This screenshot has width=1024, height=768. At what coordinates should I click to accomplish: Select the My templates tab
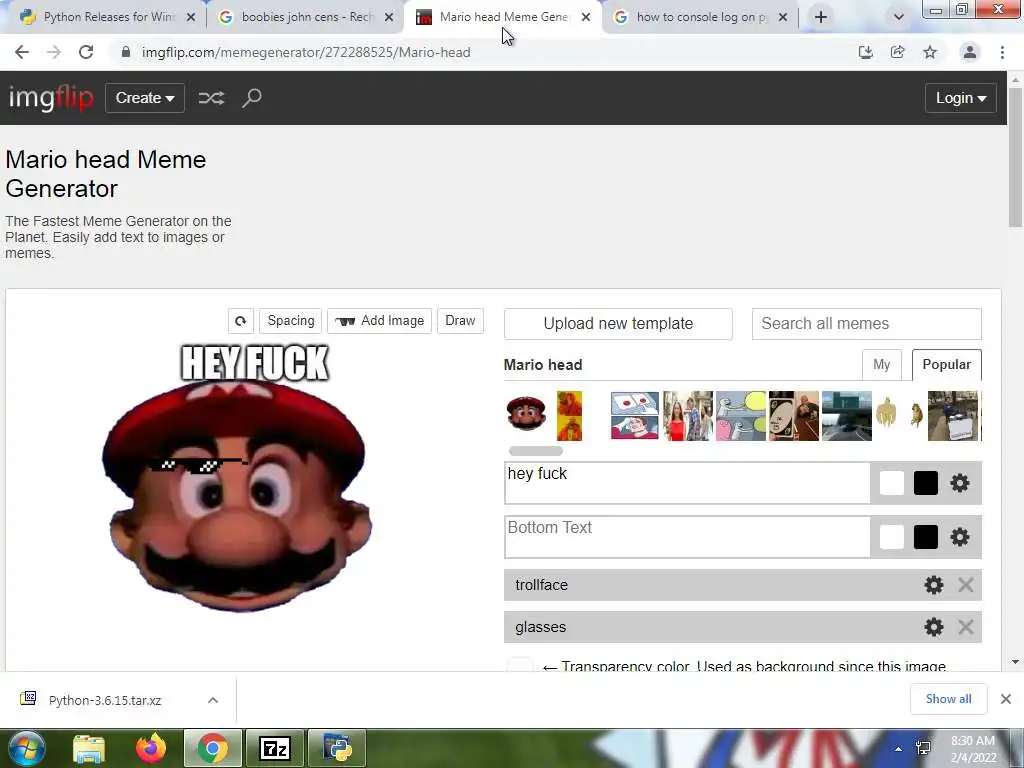(x=882, y=364)
